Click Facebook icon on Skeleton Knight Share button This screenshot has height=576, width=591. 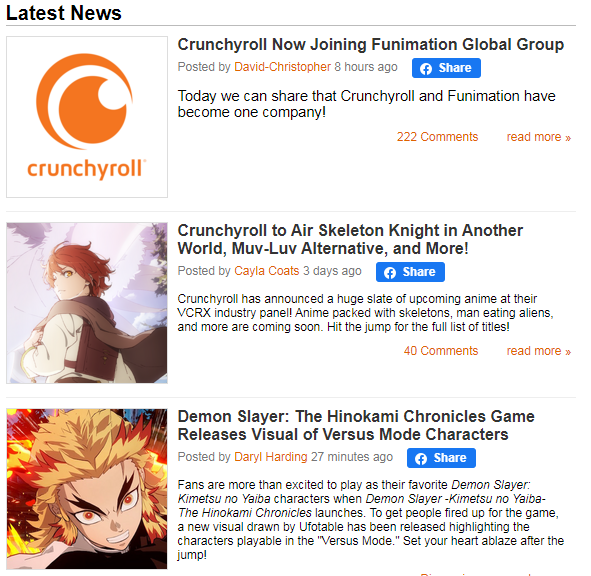[390, 273]
